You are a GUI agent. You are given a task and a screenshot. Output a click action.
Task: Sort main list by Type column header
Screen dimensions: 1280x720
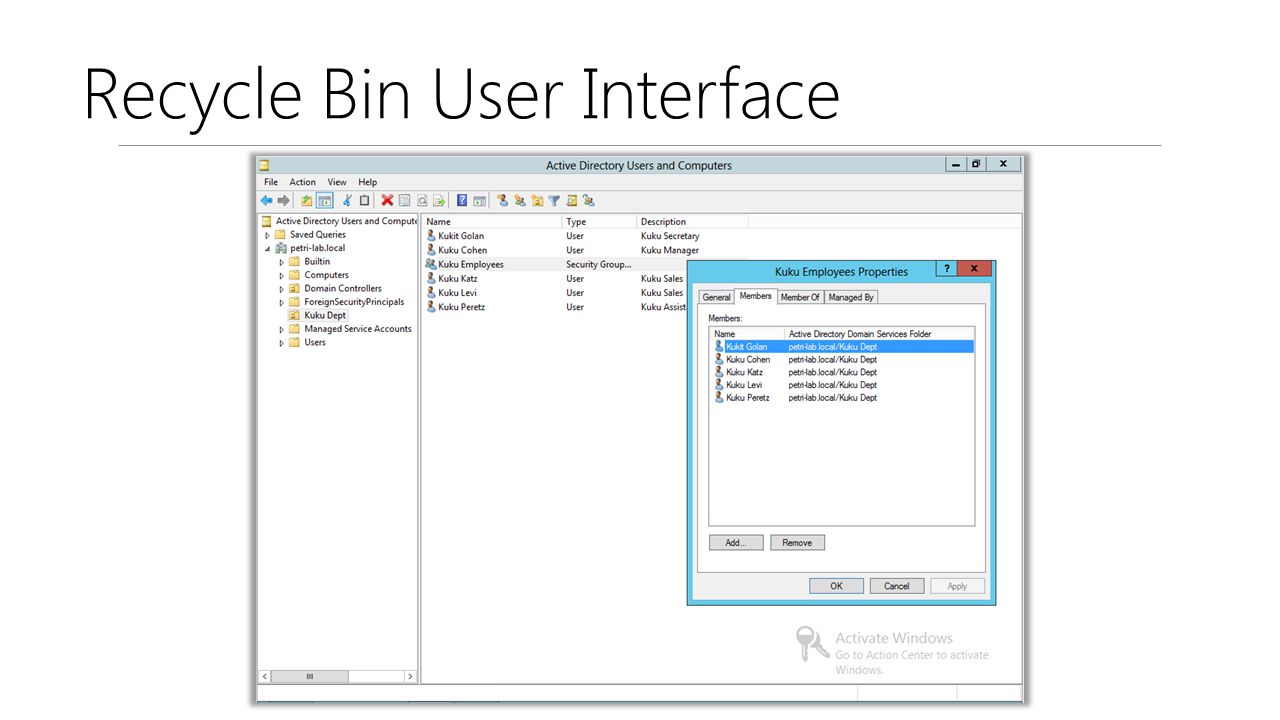tap(599, 222)
